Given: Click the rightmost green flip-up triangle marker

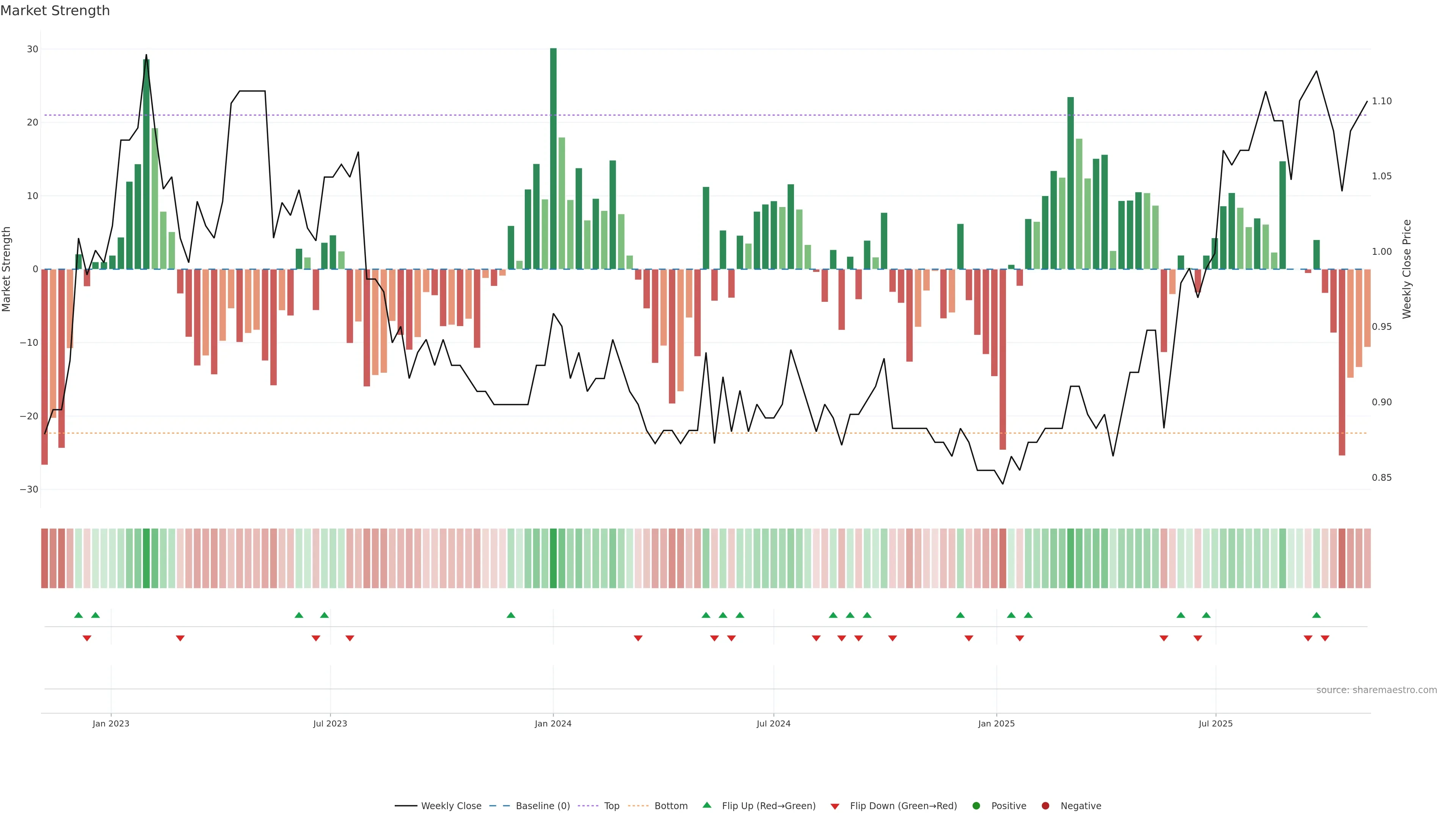Looking at the screenshot, I should coord(1316,615).
